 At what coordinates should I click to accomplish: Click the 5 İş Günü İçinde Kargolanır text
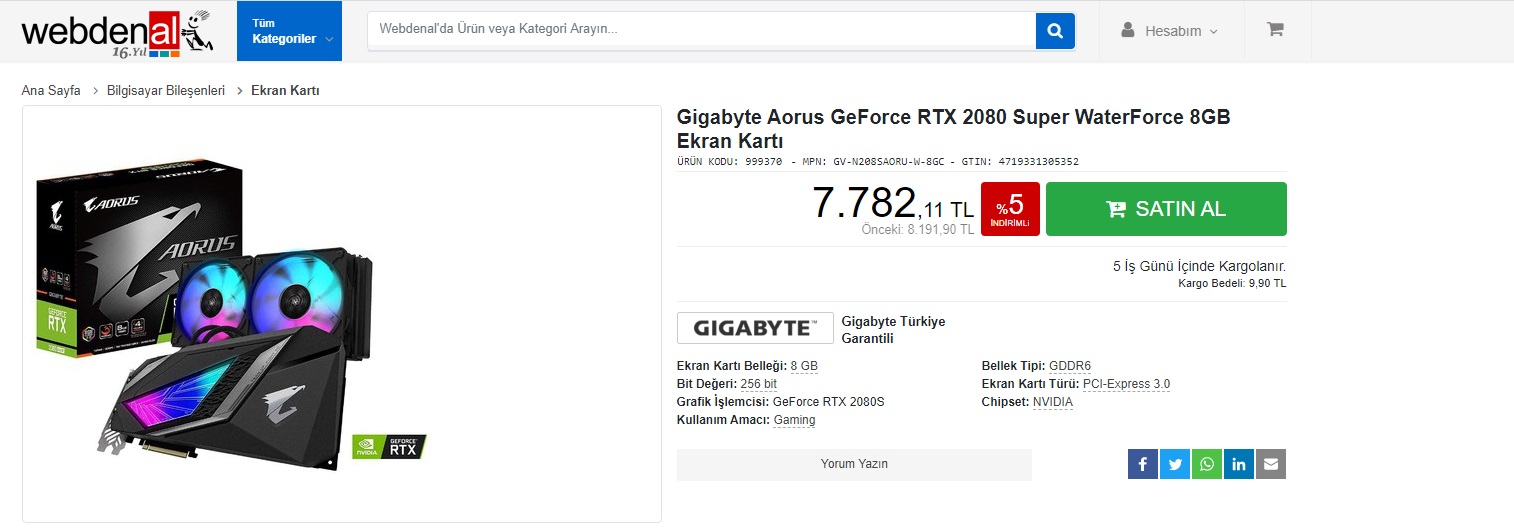(x=1199, y=267)
